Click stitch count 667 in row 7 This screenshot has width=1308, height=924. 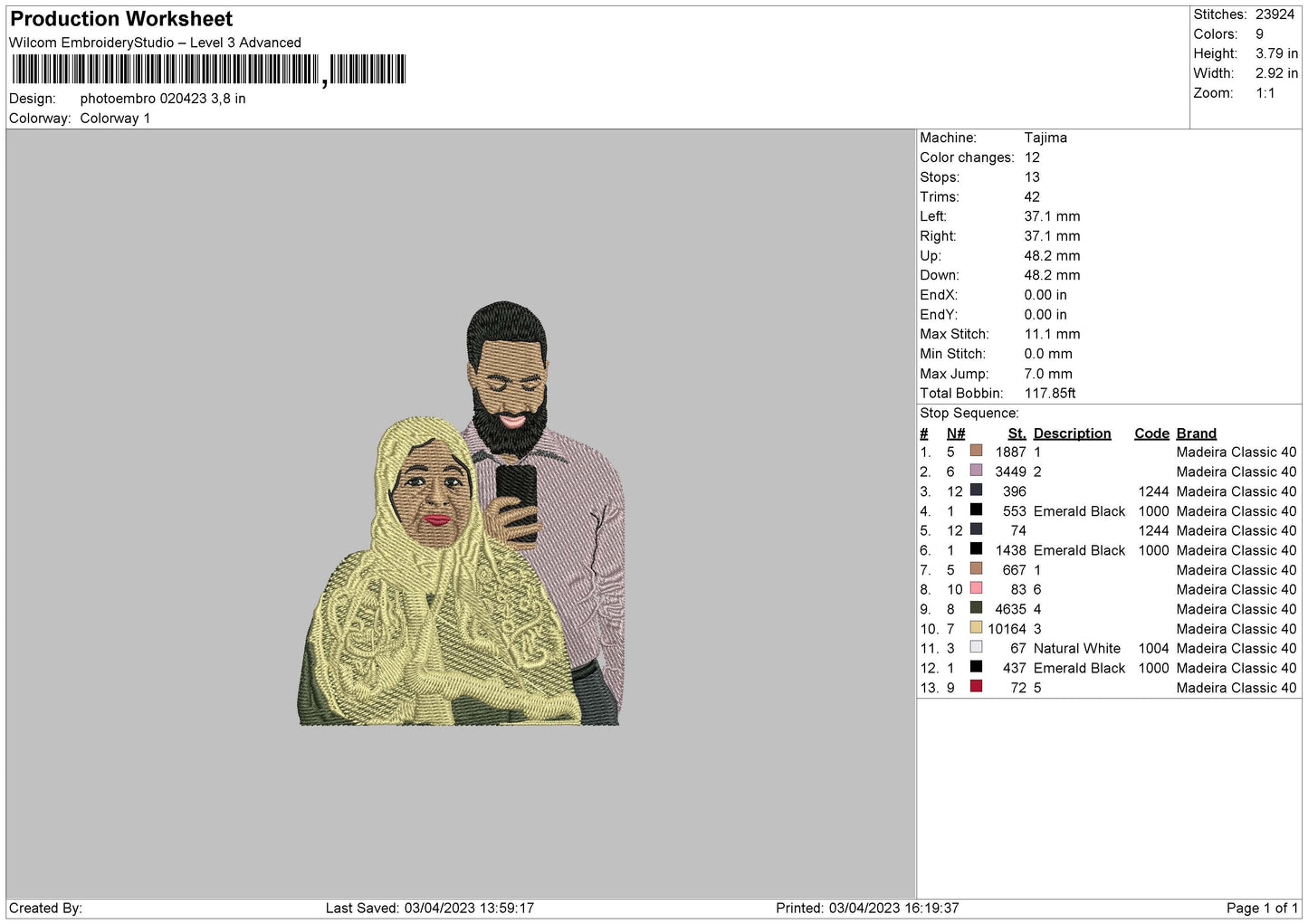pyautogui.click(x=1015, y=570)
